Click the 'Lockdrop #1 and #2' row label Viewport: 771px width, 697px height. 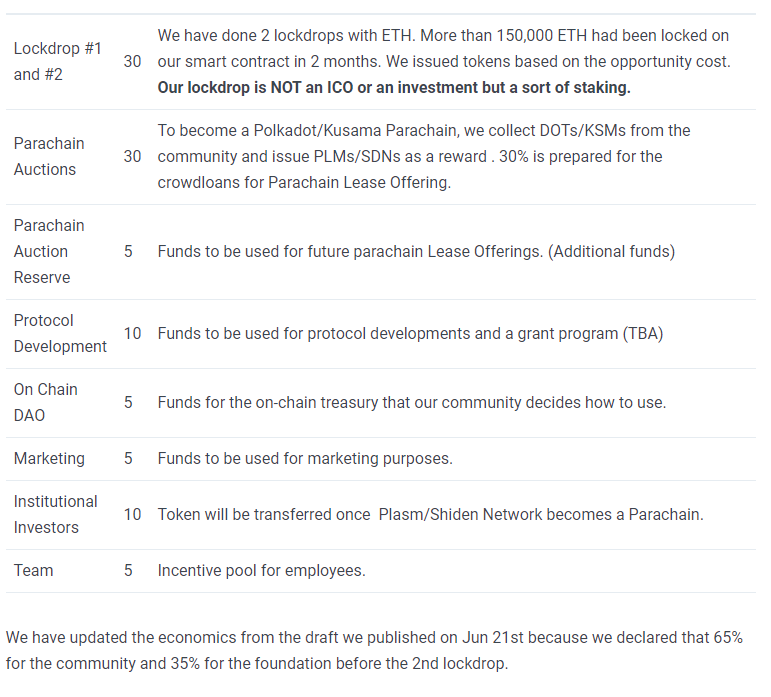(x=58, y=61)
